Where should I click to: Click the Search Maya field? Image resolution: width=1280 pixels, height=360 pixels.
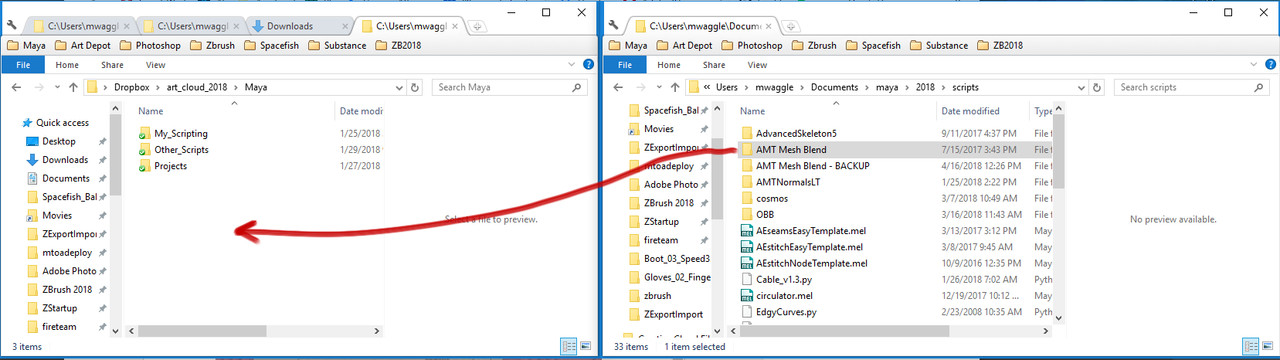tap(503, 87)
